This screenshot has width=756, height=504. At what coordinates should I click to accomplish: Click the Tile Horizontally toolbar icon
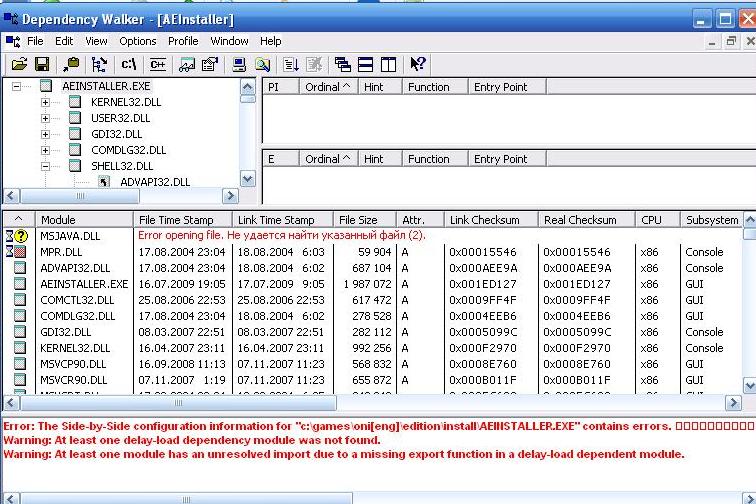tap(365, 65)
